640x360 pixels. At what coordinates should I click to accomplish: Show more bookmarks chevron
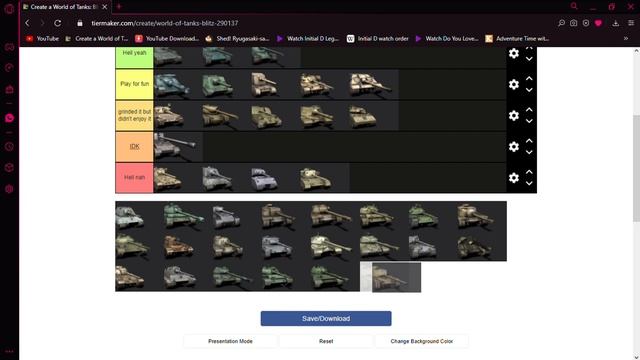(x=626, y=38)
